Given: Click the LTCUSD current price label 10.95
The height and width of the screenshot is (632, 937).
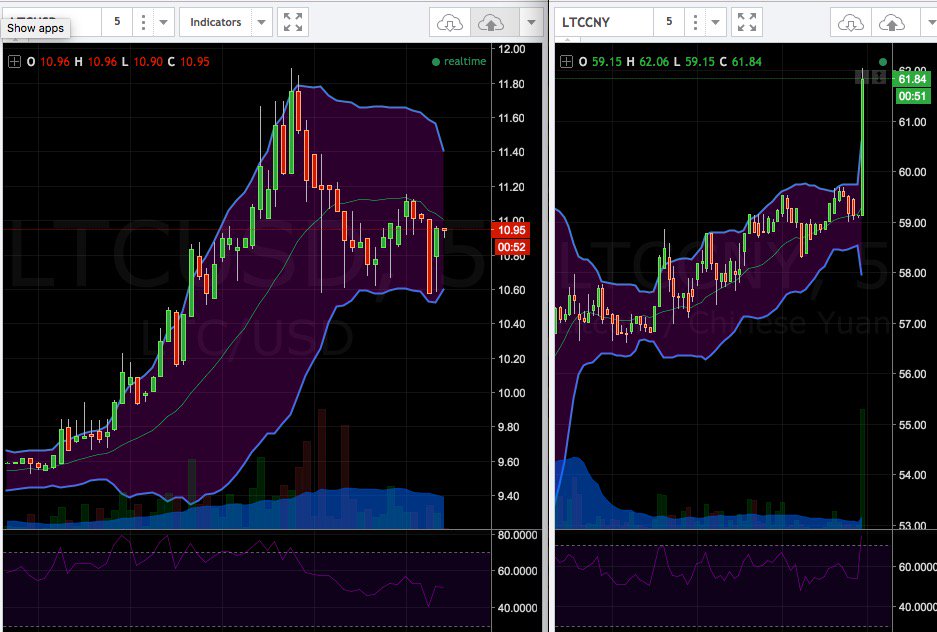Looking at the screenshot, I should (511, 230).
